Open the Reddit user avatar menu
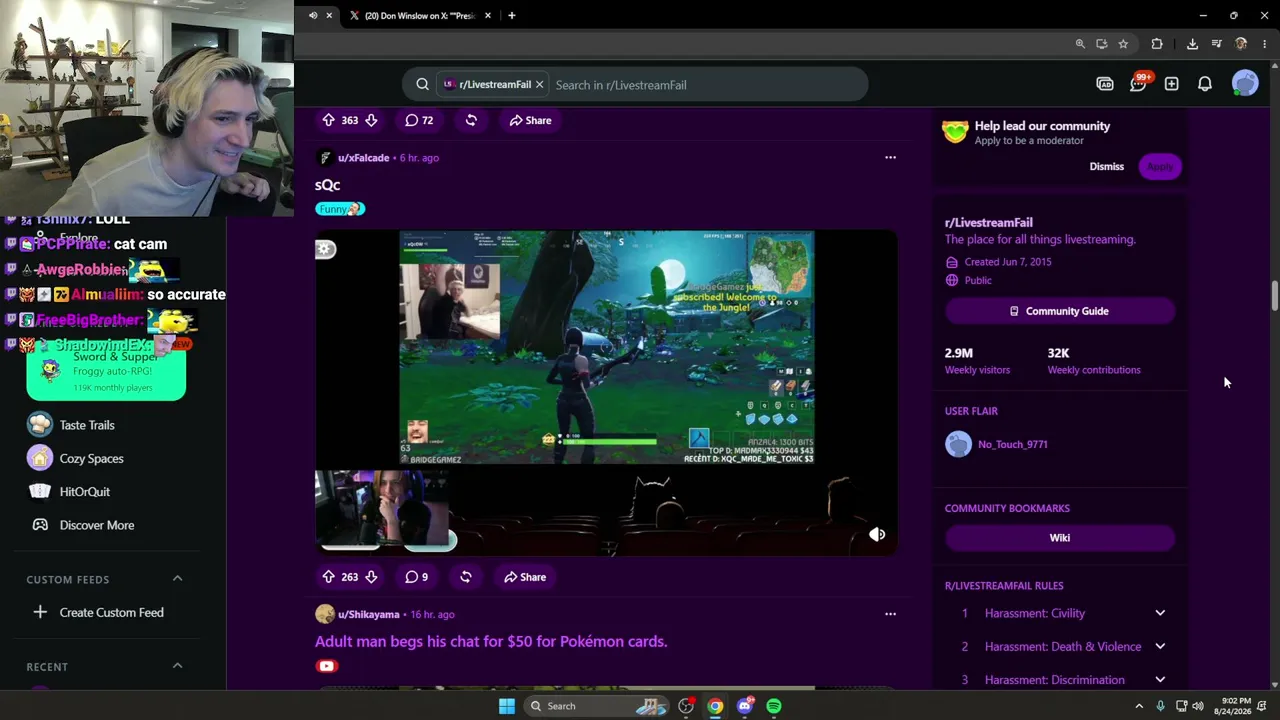 pyautogui.click(x=1245, y=84)
